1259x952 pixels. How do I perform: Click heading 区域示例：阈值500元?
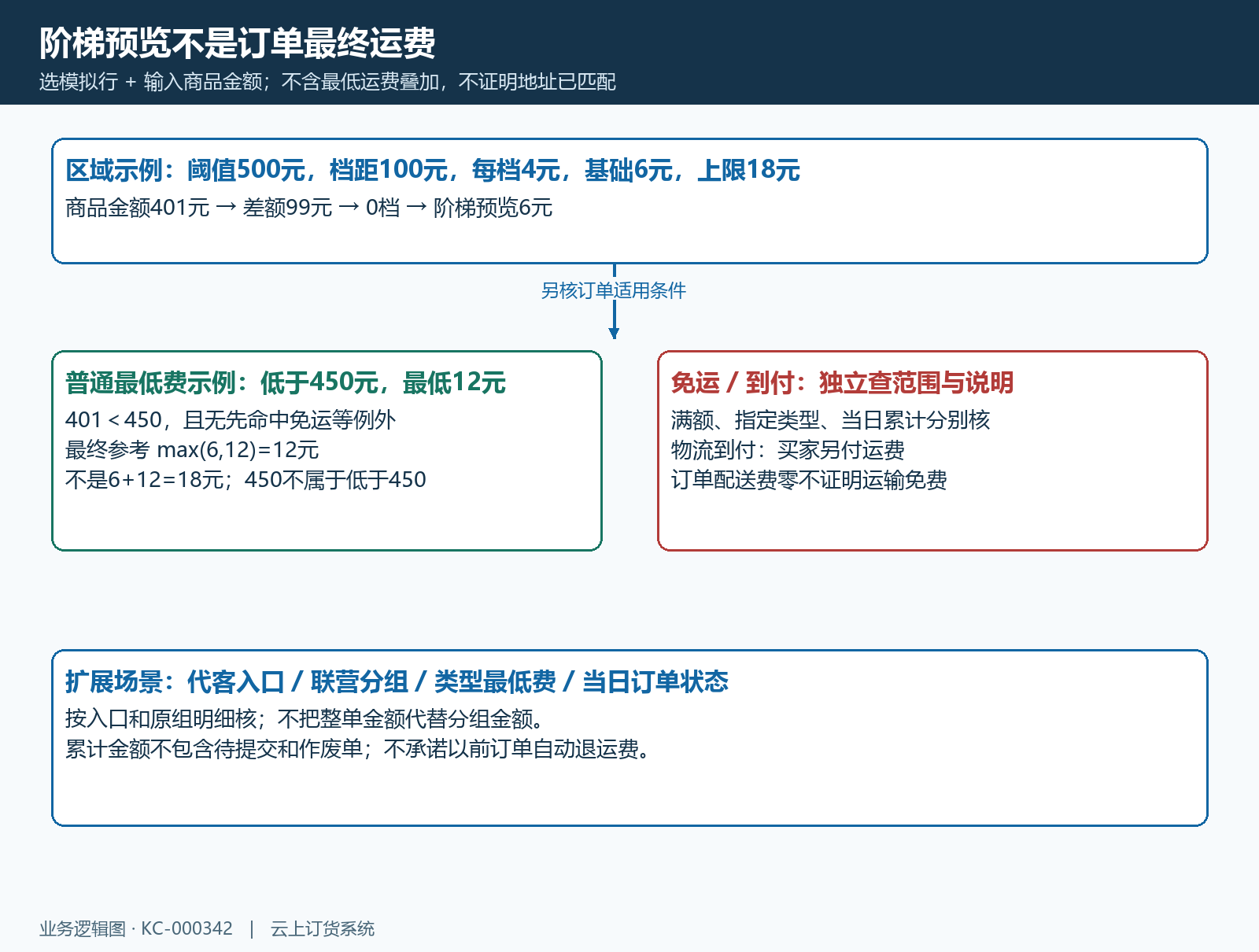(433, 170)
